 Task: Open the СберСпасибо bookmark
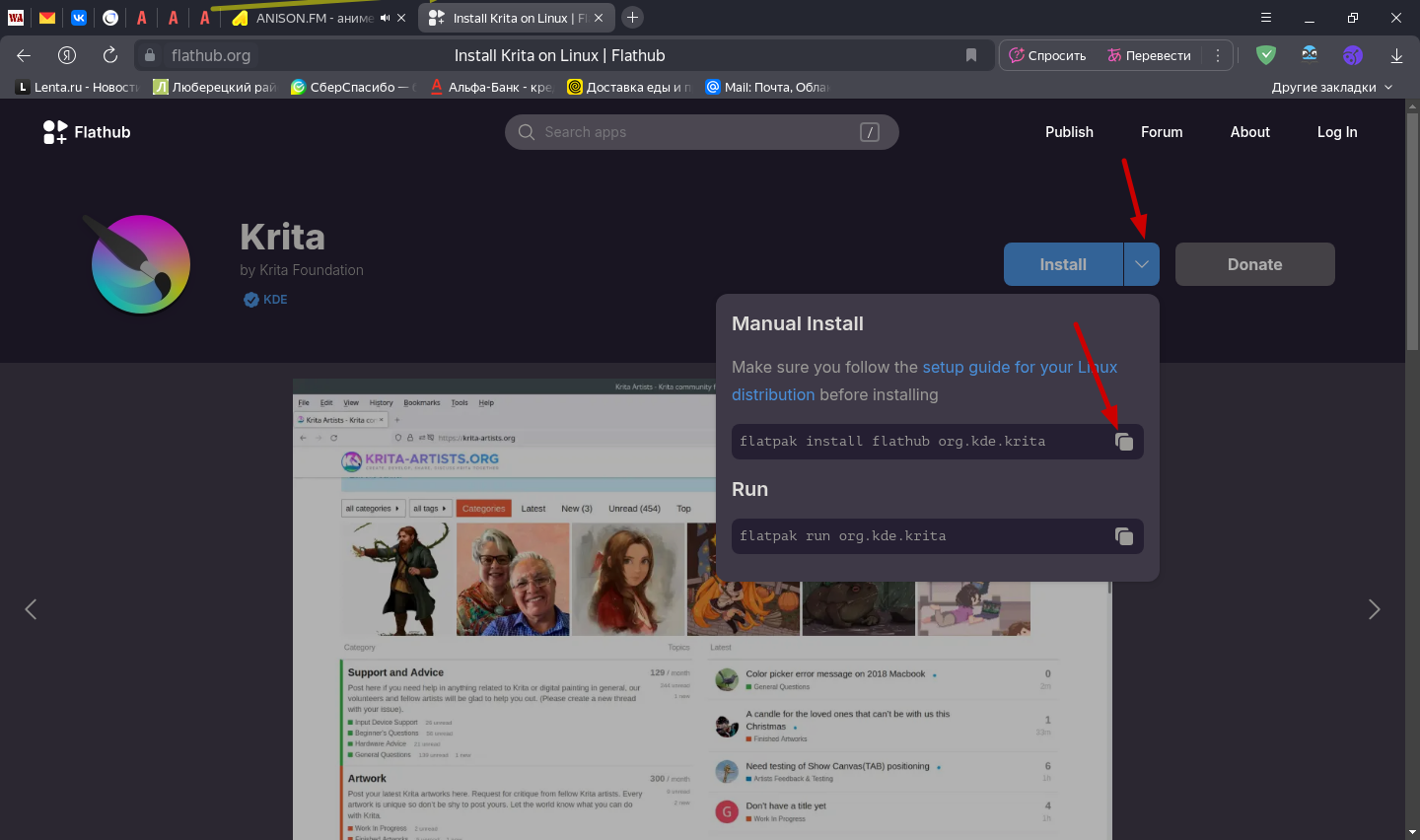click(353, 87)
